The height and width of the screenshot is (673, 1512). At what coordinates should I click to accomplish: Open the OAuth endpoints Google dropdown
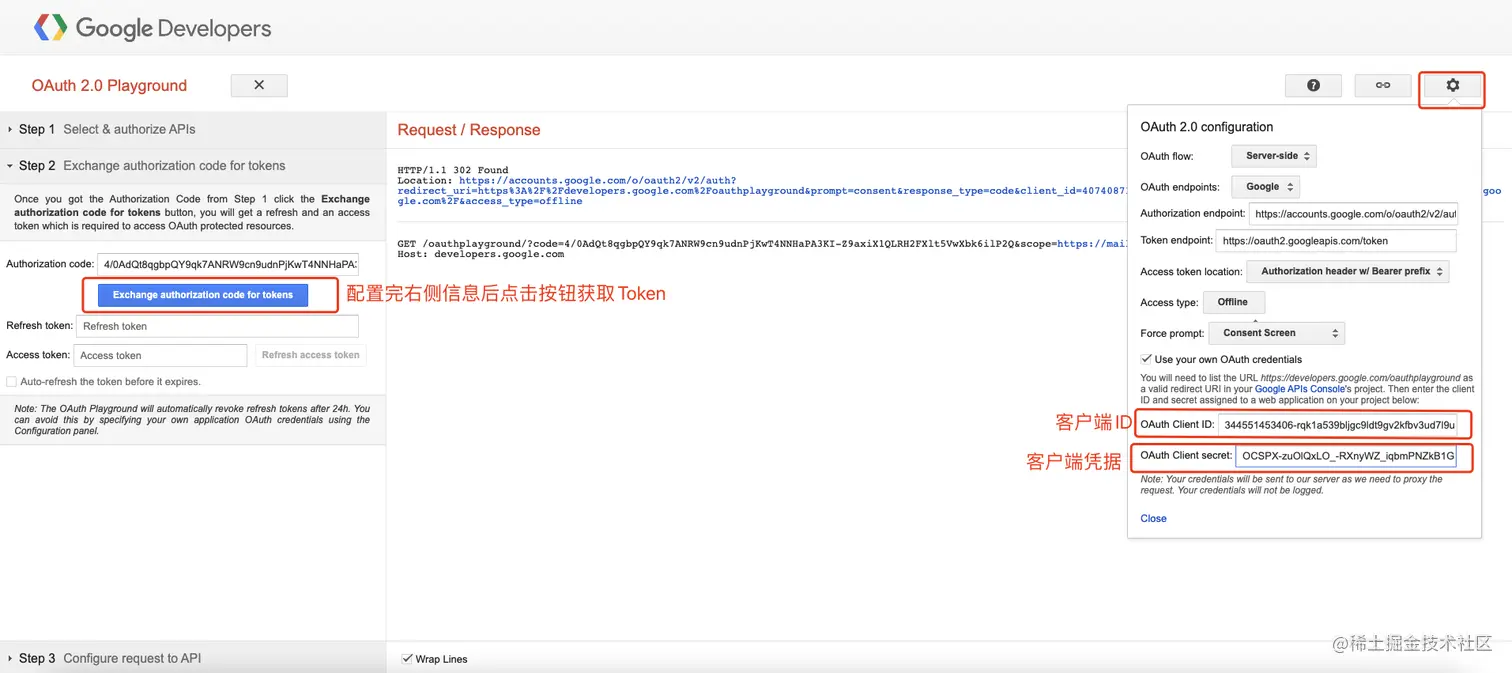(1265, 187)
